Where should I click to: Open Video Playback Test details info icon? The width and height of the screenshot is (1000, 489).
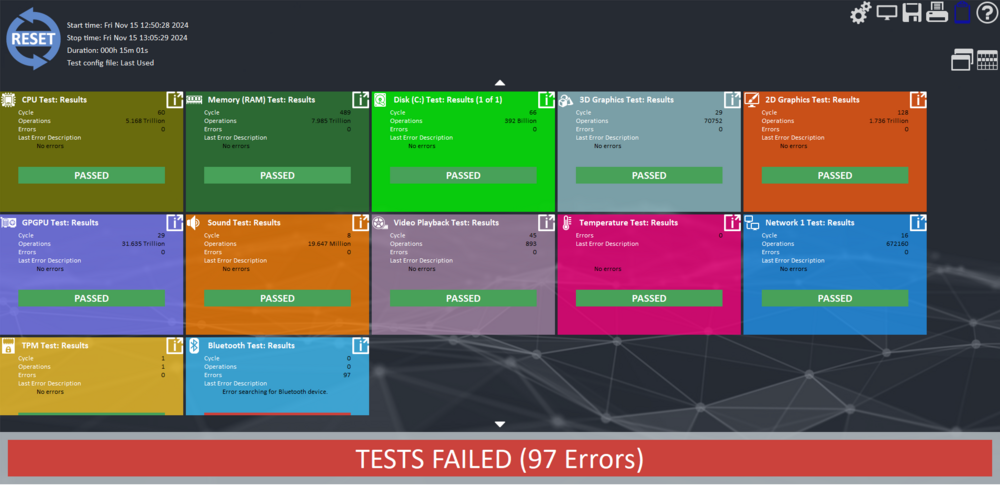click(x=547, y=223)
